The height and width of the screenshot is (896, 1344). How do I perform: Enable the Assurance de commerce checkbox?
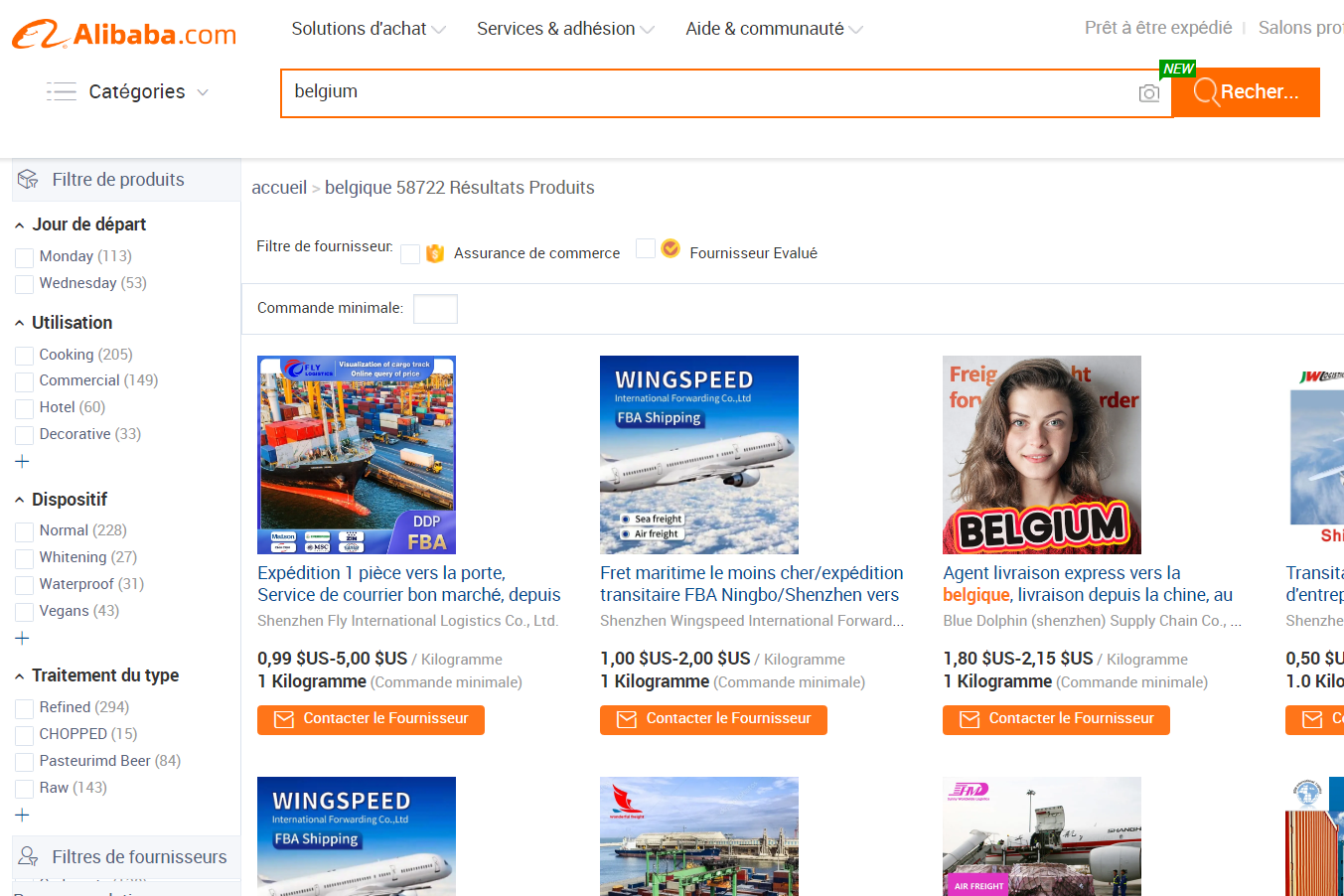410,253
